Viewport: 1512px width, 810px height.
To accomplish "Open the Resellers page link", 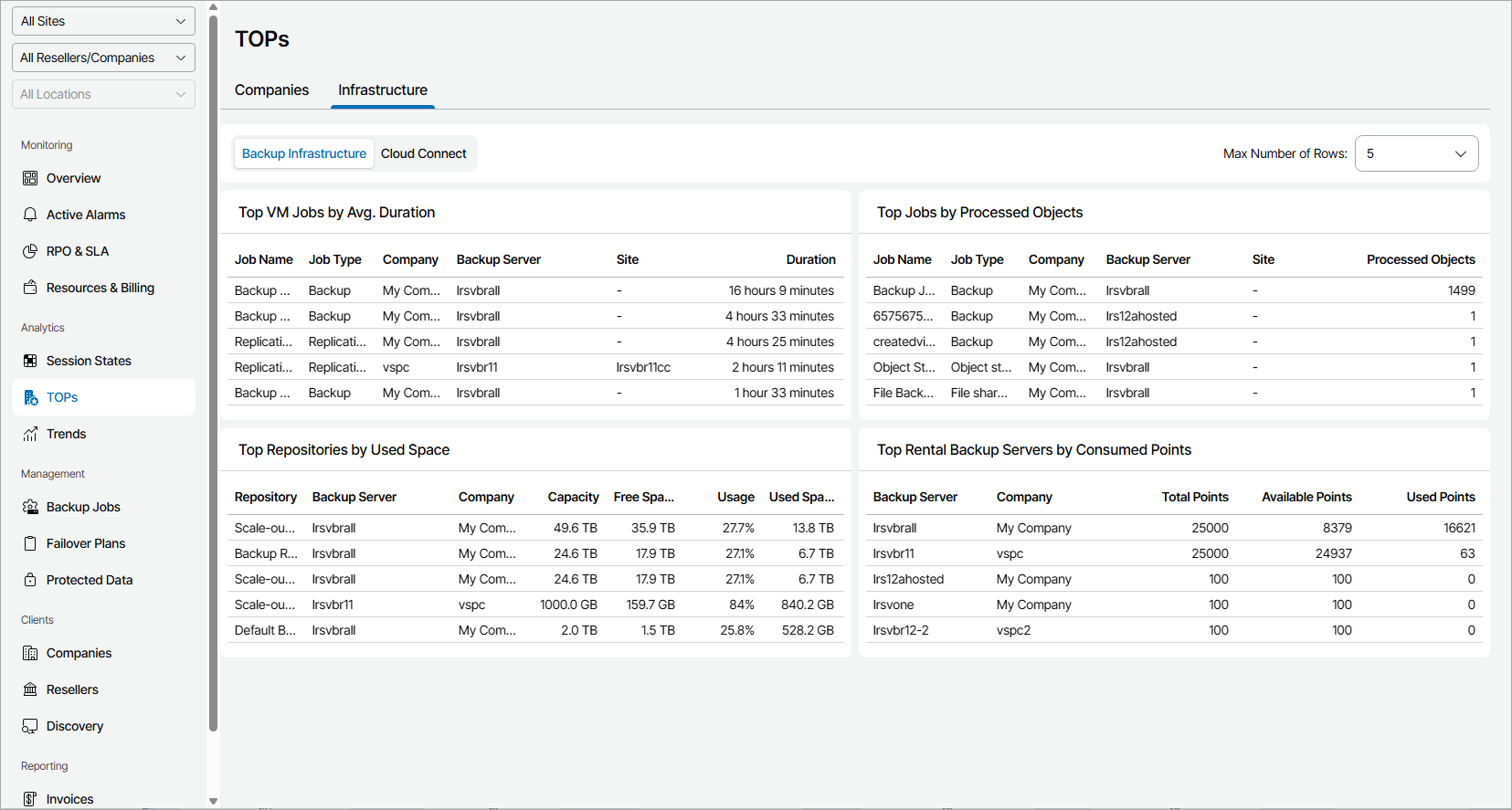I will [x=72, y=689].
